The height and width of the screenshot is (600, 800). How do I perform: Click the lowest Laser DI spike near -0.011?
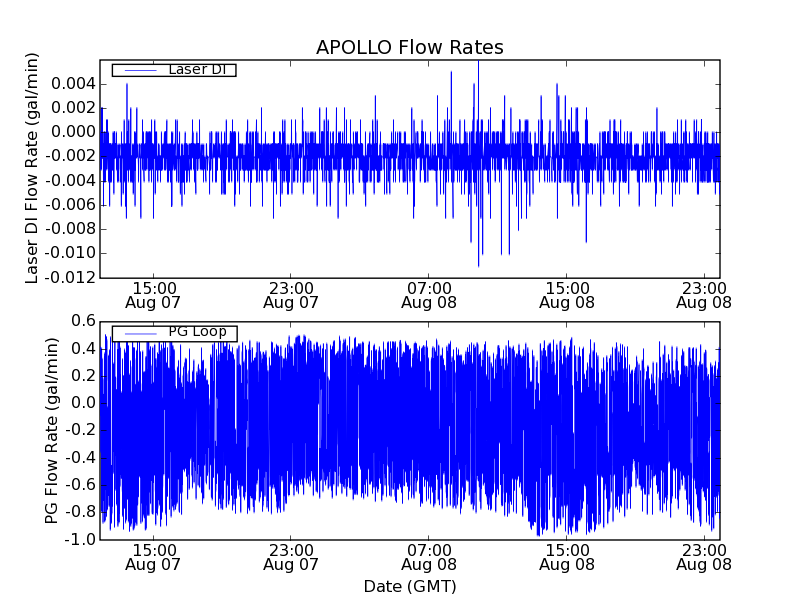[x=478, y=265]
